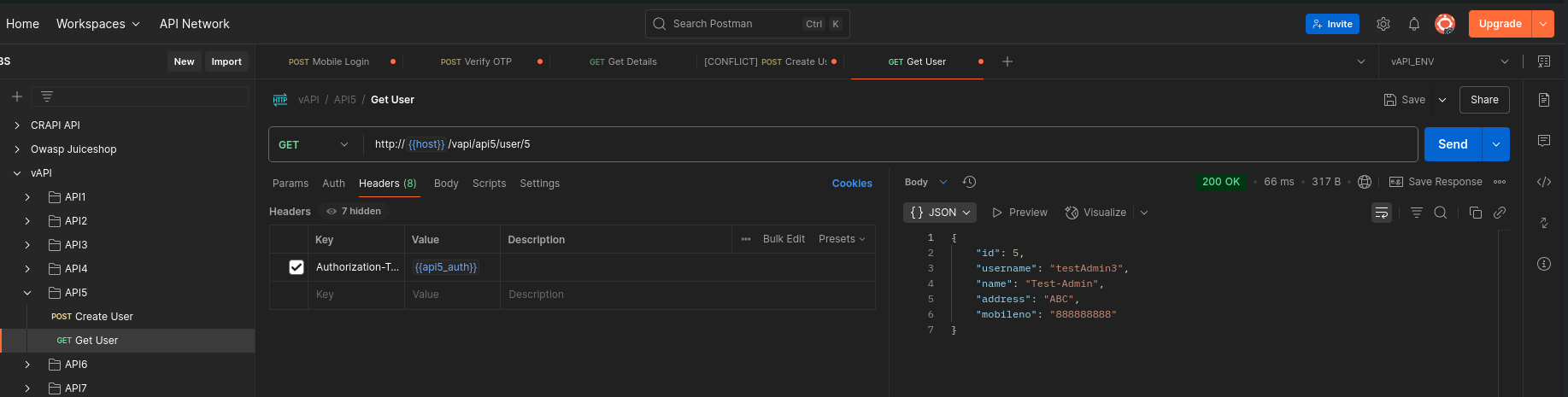Open the Save options dropdown

[x=1442, y=100]
